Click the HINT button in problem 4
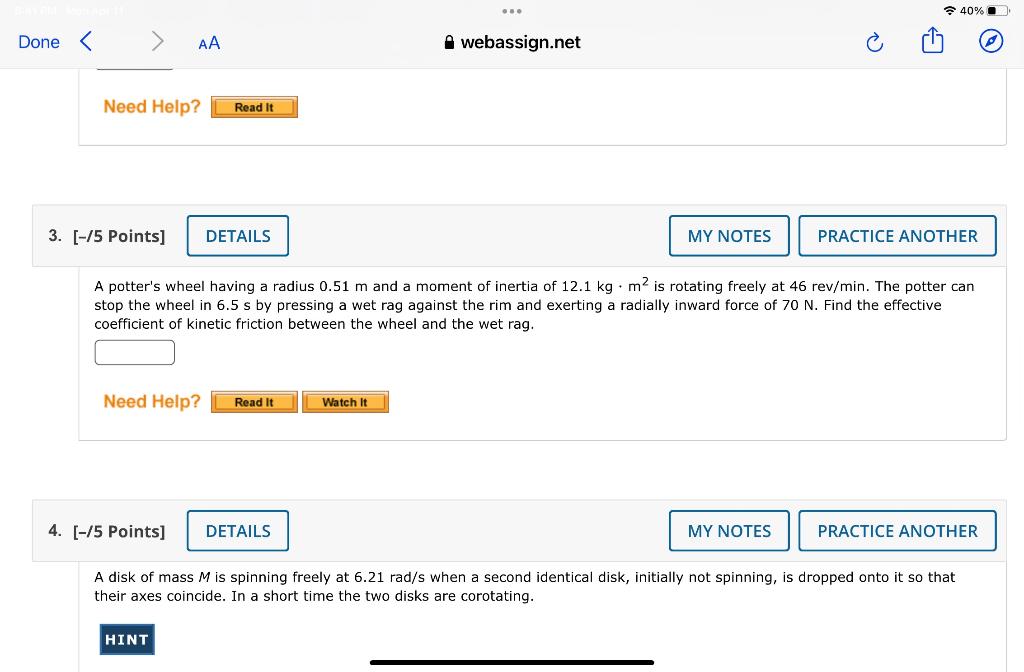This screenshot has width=1024, height=672. coord(127,639)
